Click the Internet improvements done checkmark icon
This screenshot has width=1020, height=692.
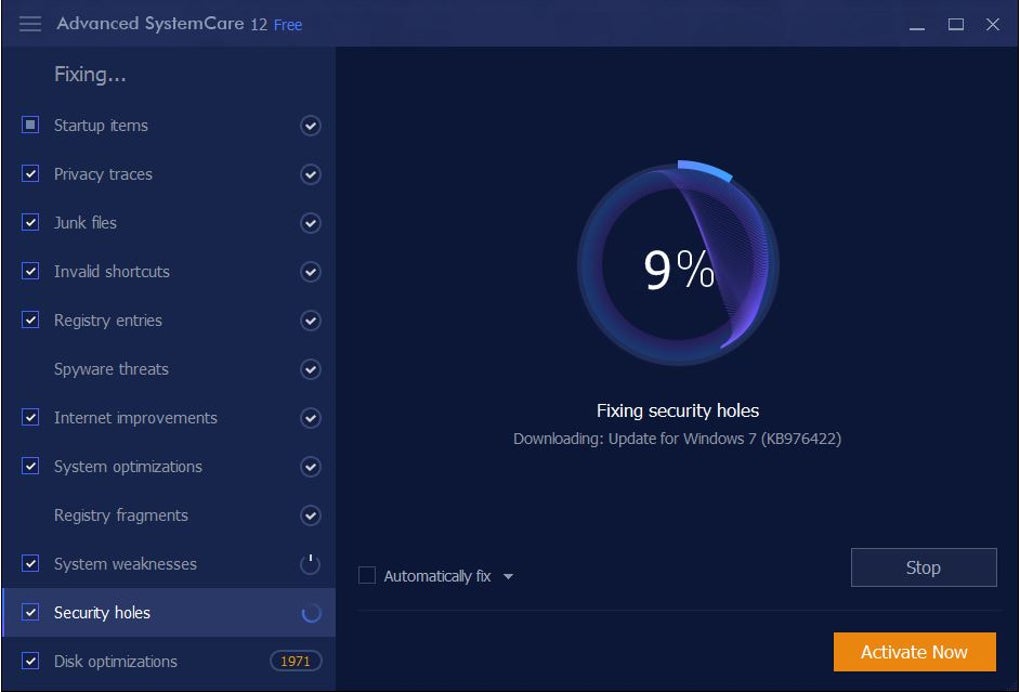[310, 418]
